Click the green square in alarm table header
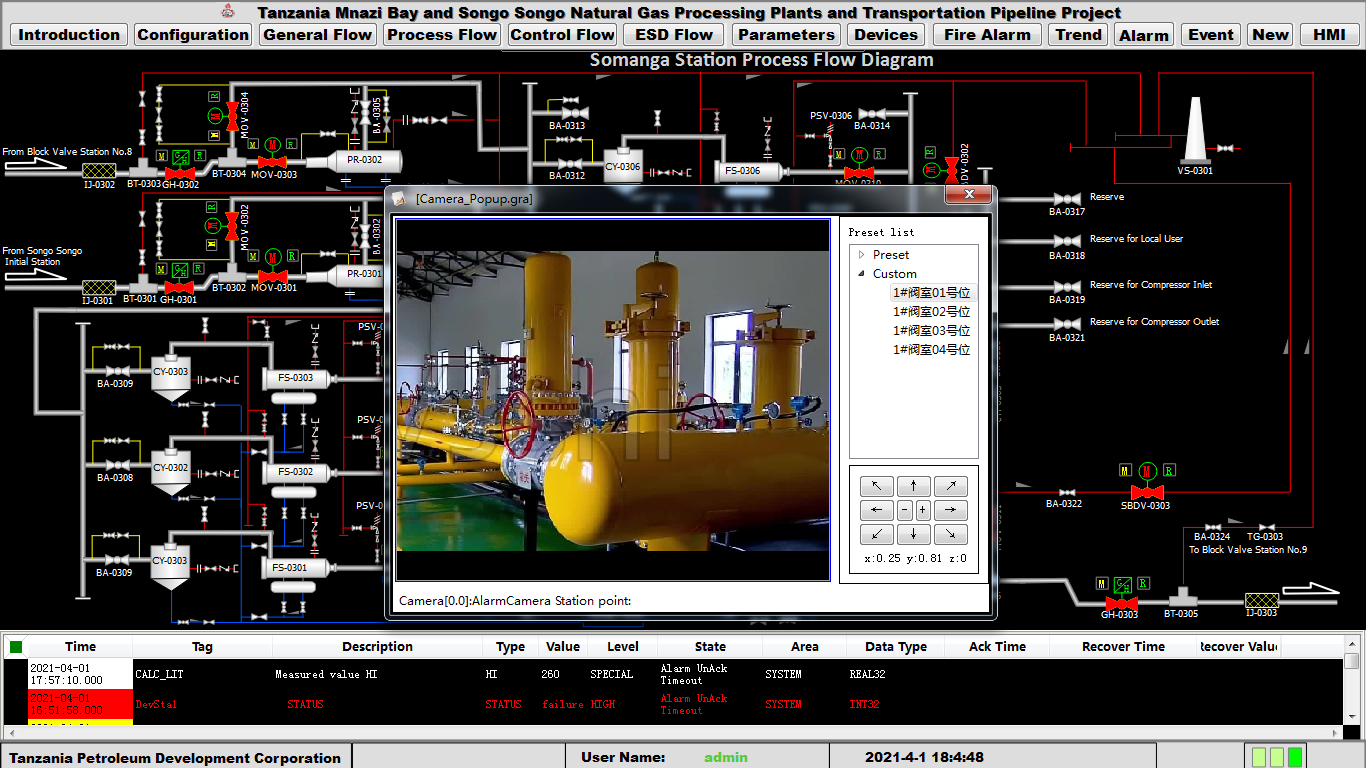This screenshot has height=768, width=1366. click(x=16, y=647)
